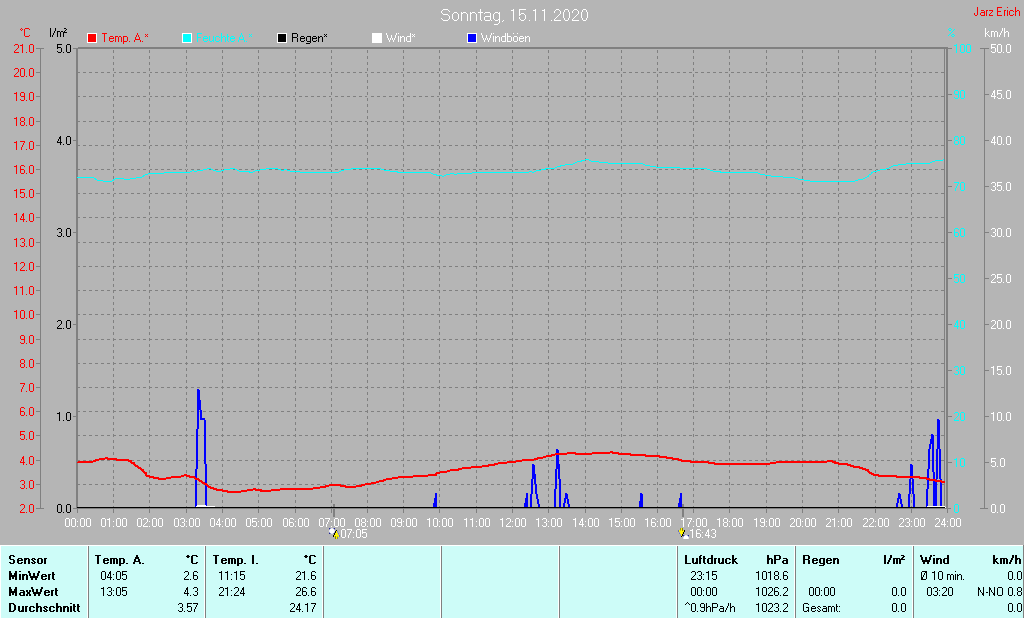Image resolution: width=1024 pixels, height=618 pixels.
Task: Click the blue Windböen legend swatch
Action: coord(472,39)
